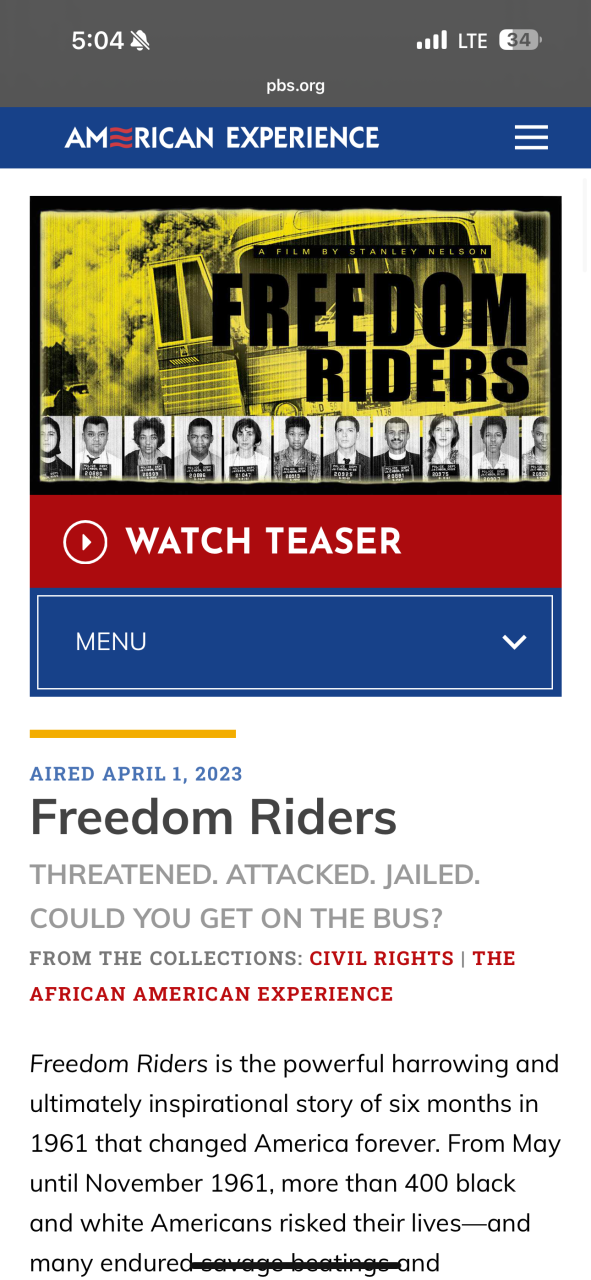This screenshot has width=591, height=1280.
Task: Tap the LTE network indicator
Action: point(472,40)
